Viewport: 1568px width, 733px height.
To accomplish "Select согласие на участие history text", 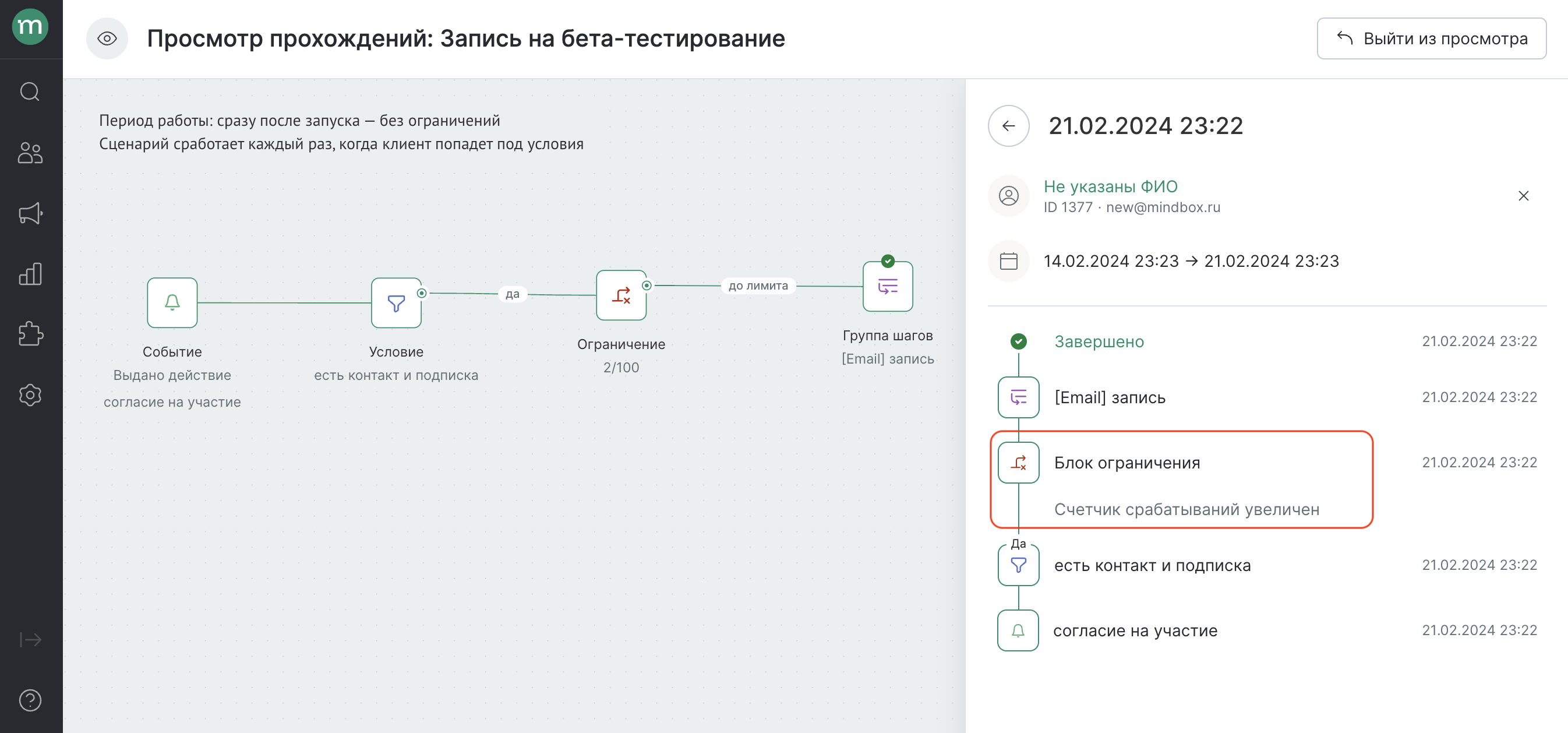I will tap(1135, 630).
